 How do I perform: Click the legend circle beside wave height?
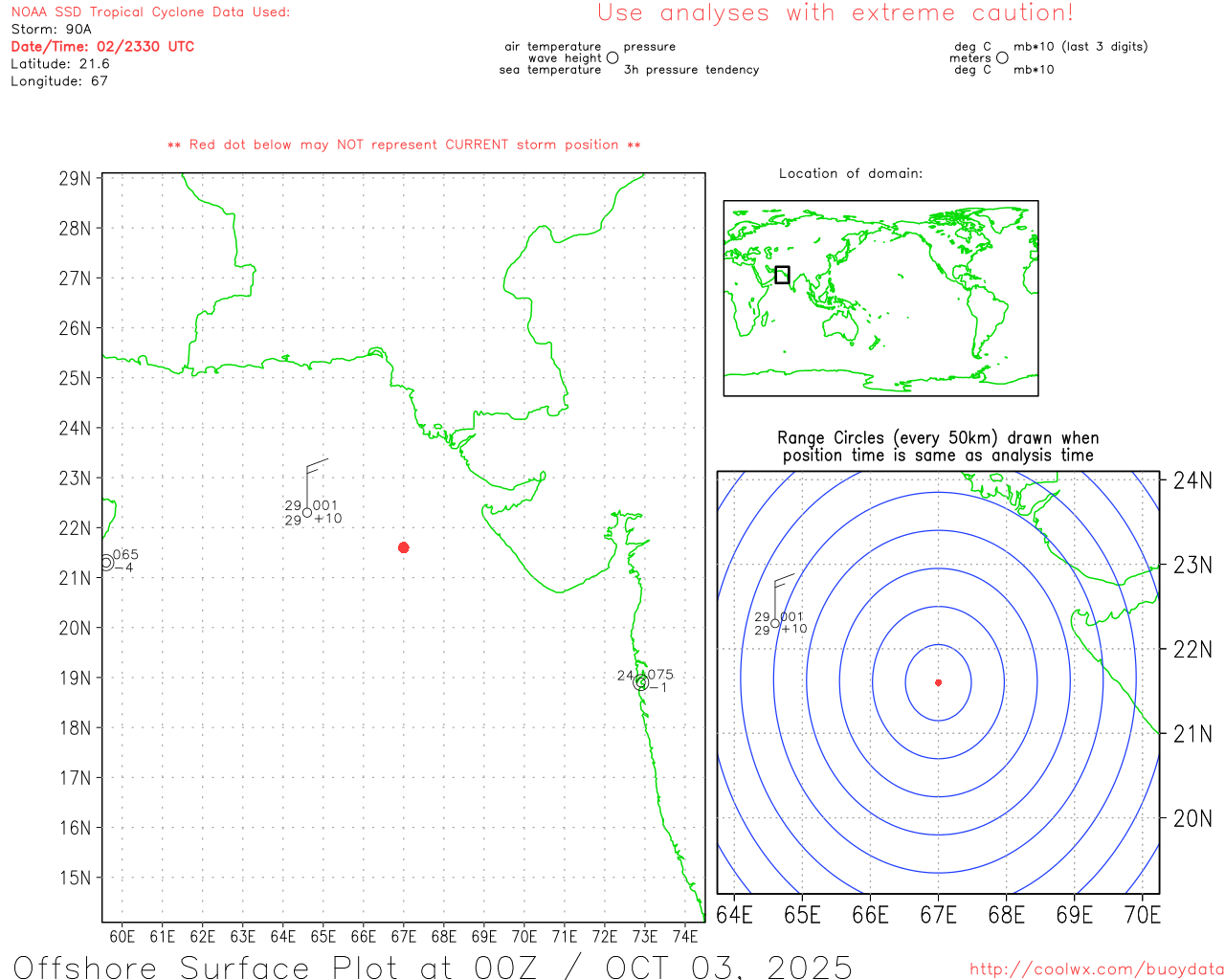pos(612,57)
